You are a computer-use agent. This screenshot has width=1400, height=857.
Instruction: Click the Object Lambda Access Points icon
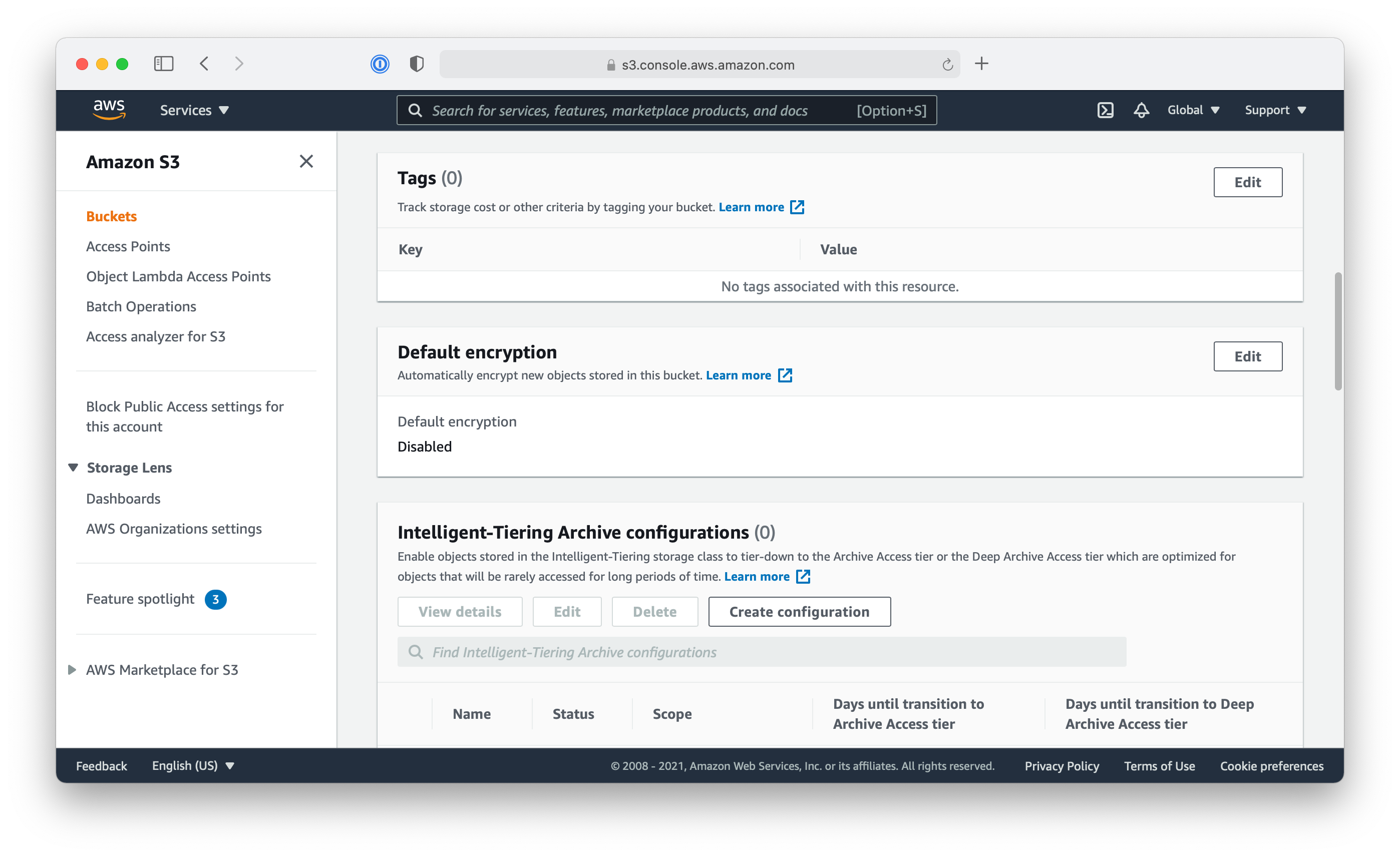(178, 276)
